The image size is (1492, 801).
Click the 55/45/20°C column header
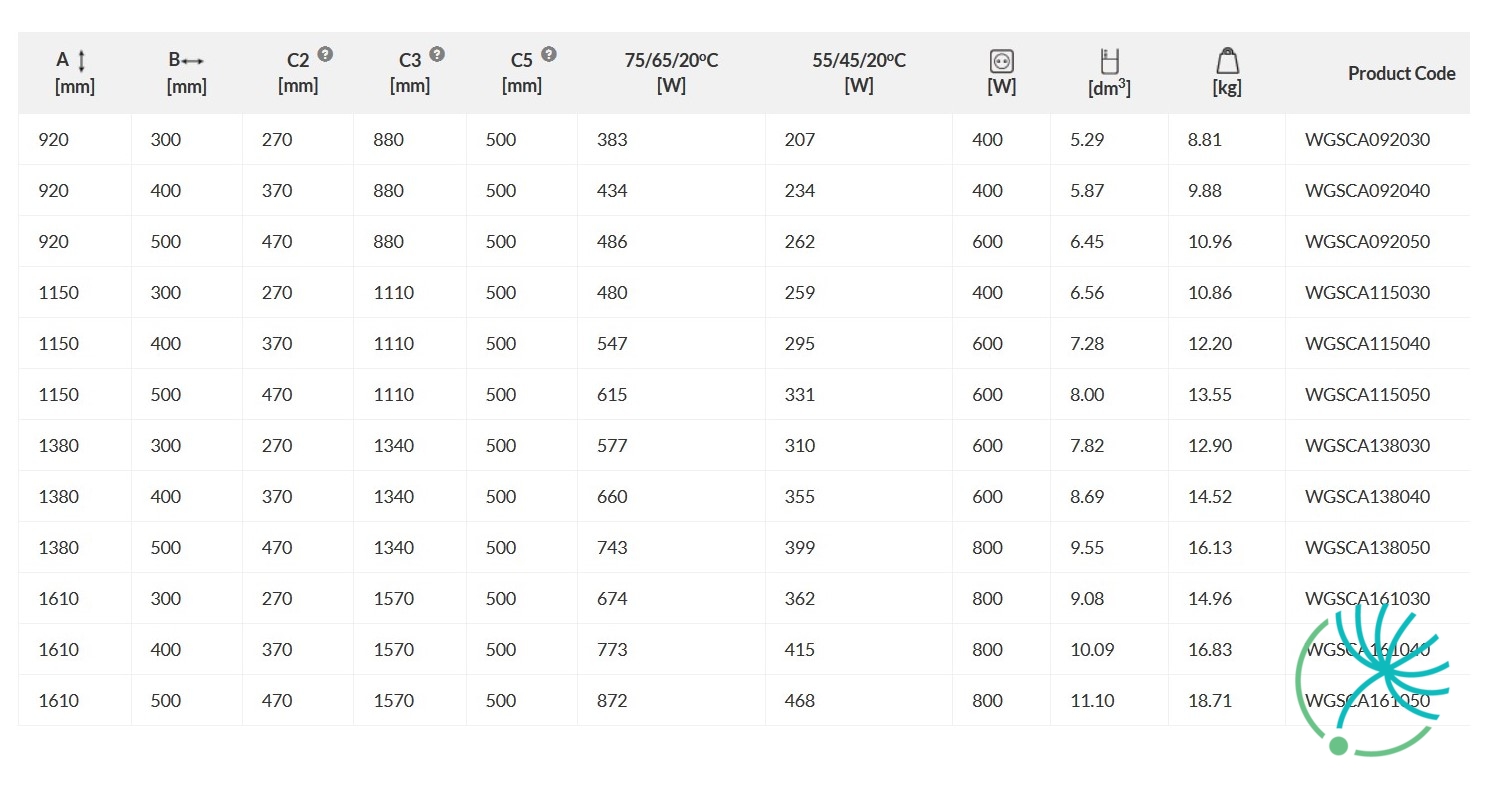(859, 73)
